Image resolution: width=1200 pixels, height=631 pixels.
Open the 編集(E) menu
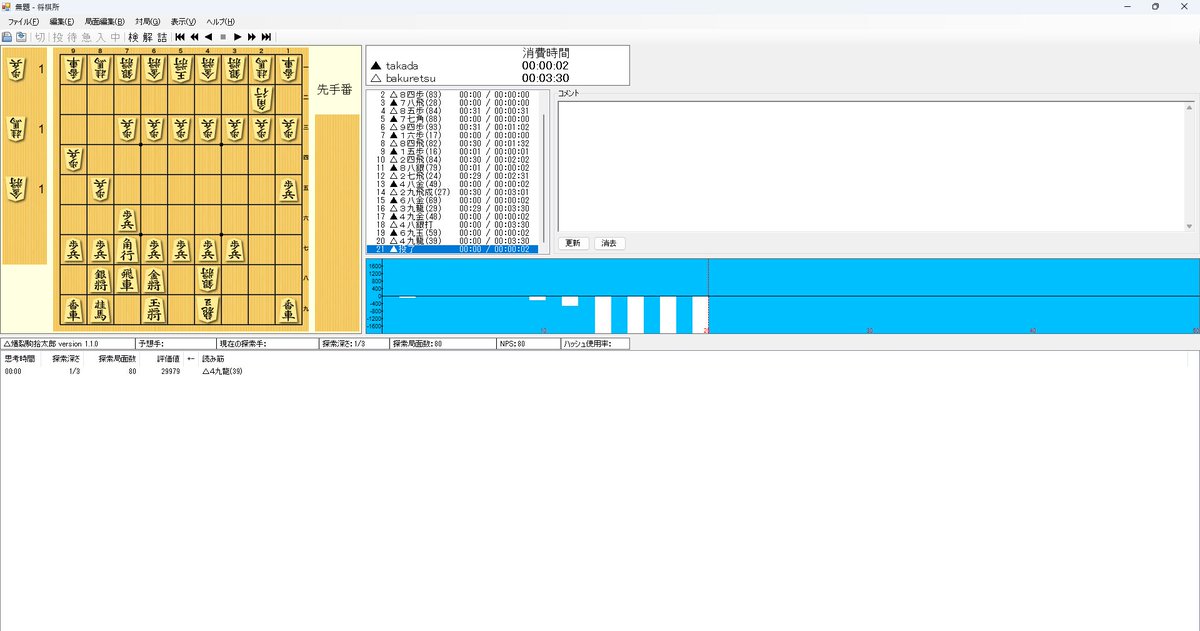(x=62, y=21)
